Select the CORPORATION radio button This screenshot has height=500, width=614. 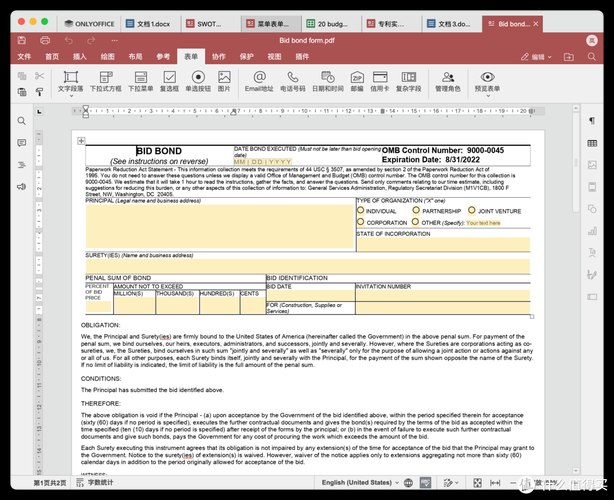361,223
